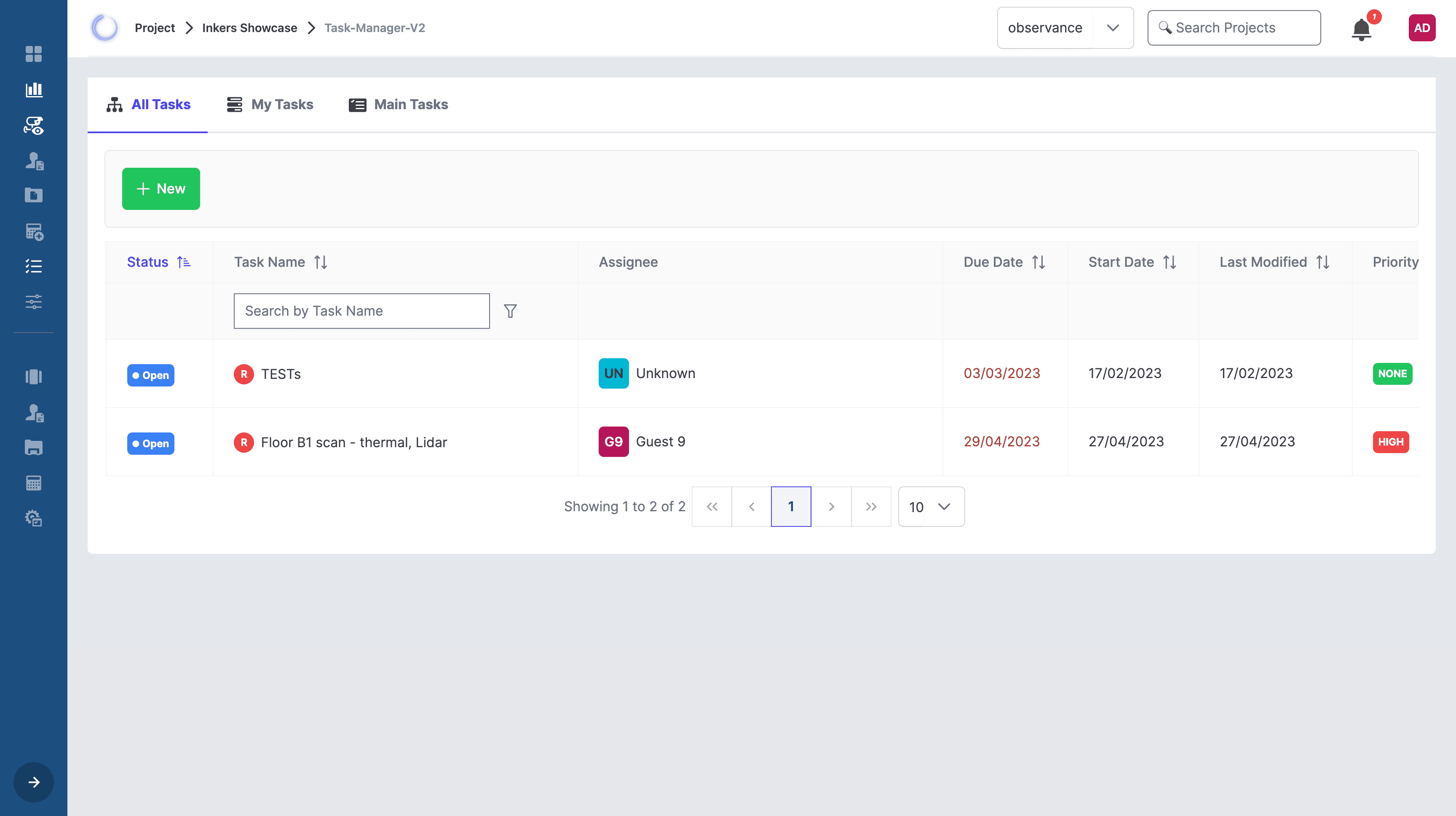Expand the Inkers Showcase breadcrumb
1456x816 pixels.
coord(249,28)
